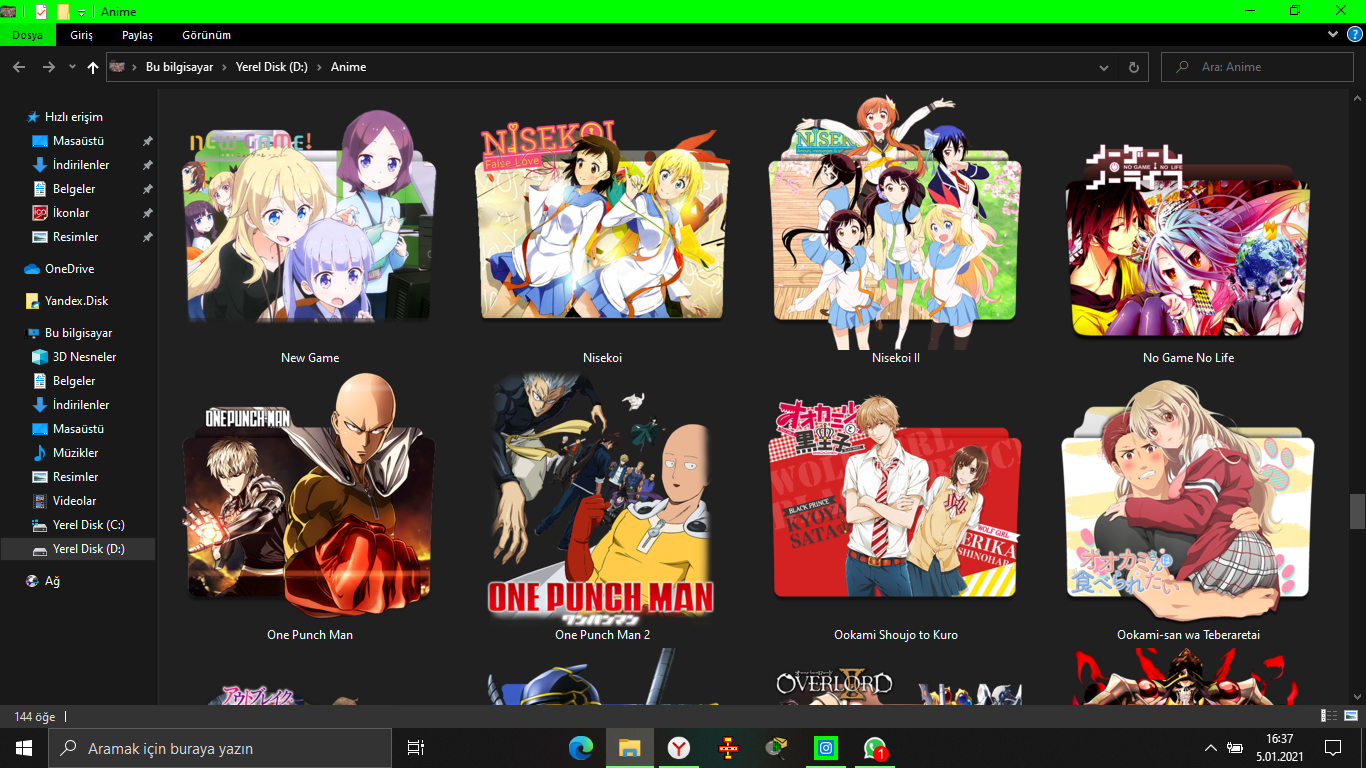
Task: Open Belgeler under Hızlı erişim
Action: tap(74, 189)
